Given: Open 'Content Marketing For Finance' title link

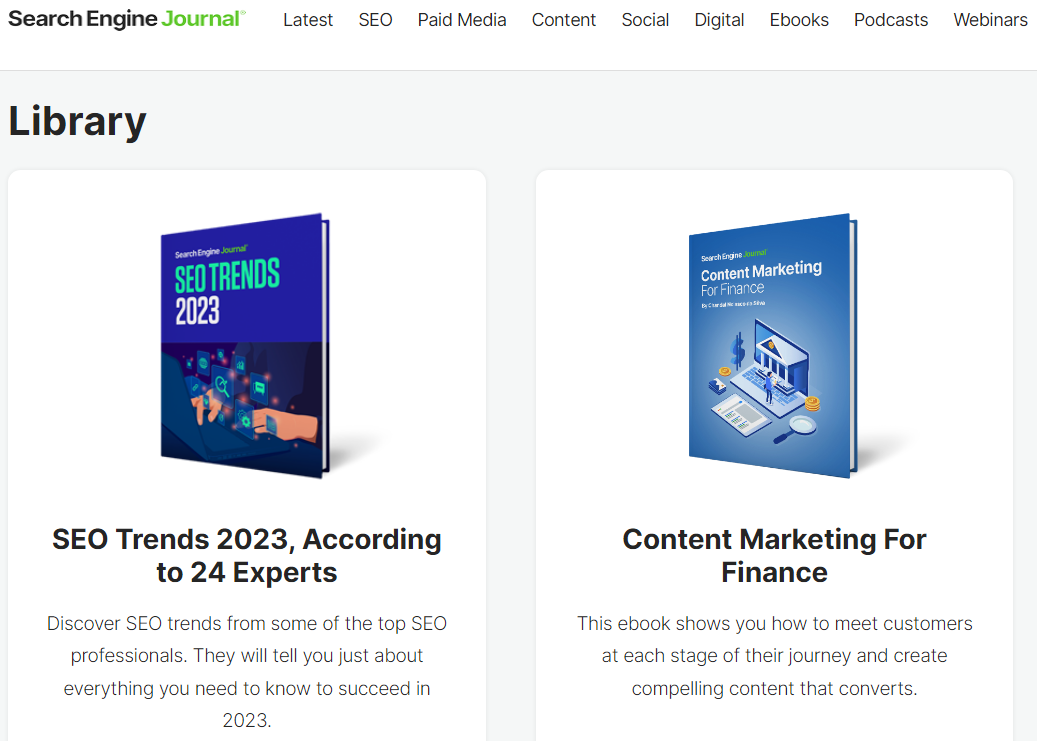Looking at the screenshot, I should (x=774, y=556).
